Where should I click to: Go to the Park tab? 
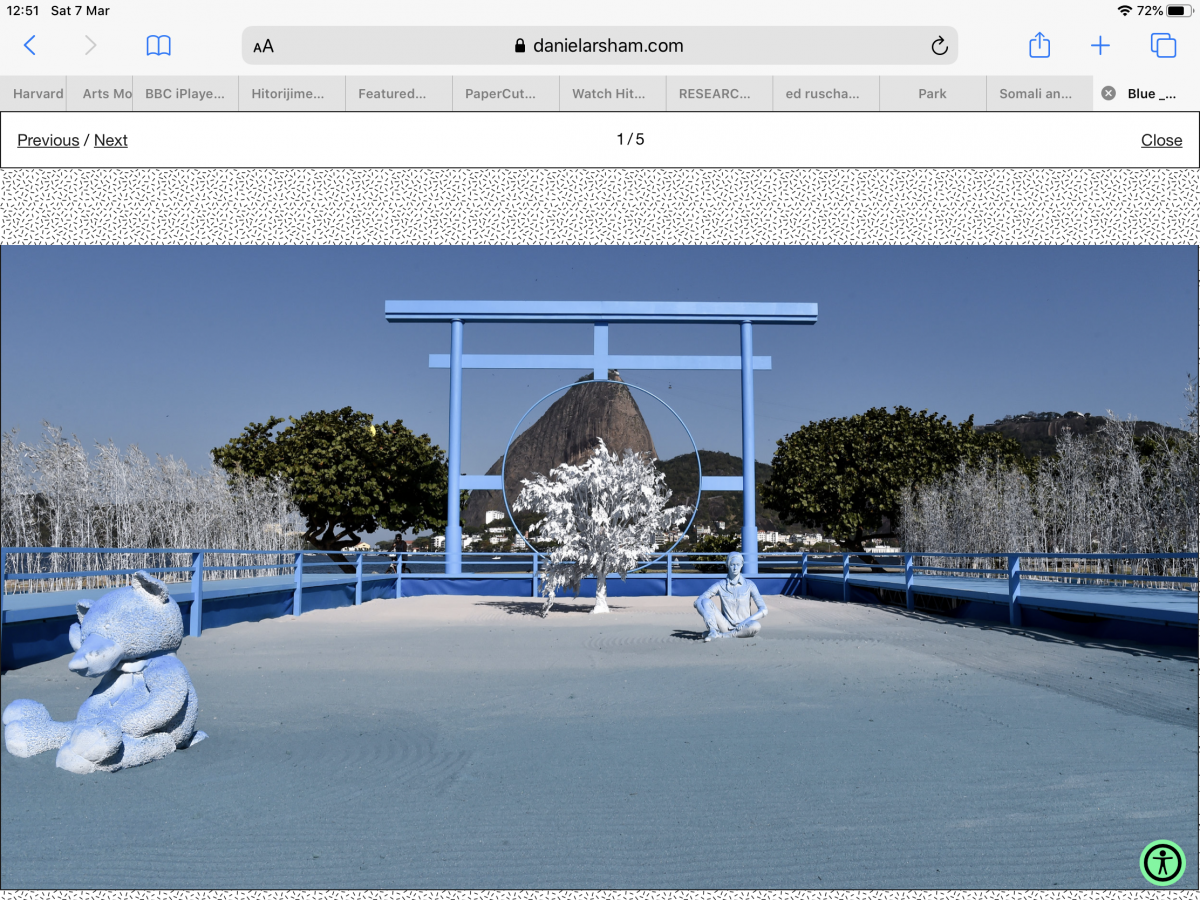(x=932, y=93)
